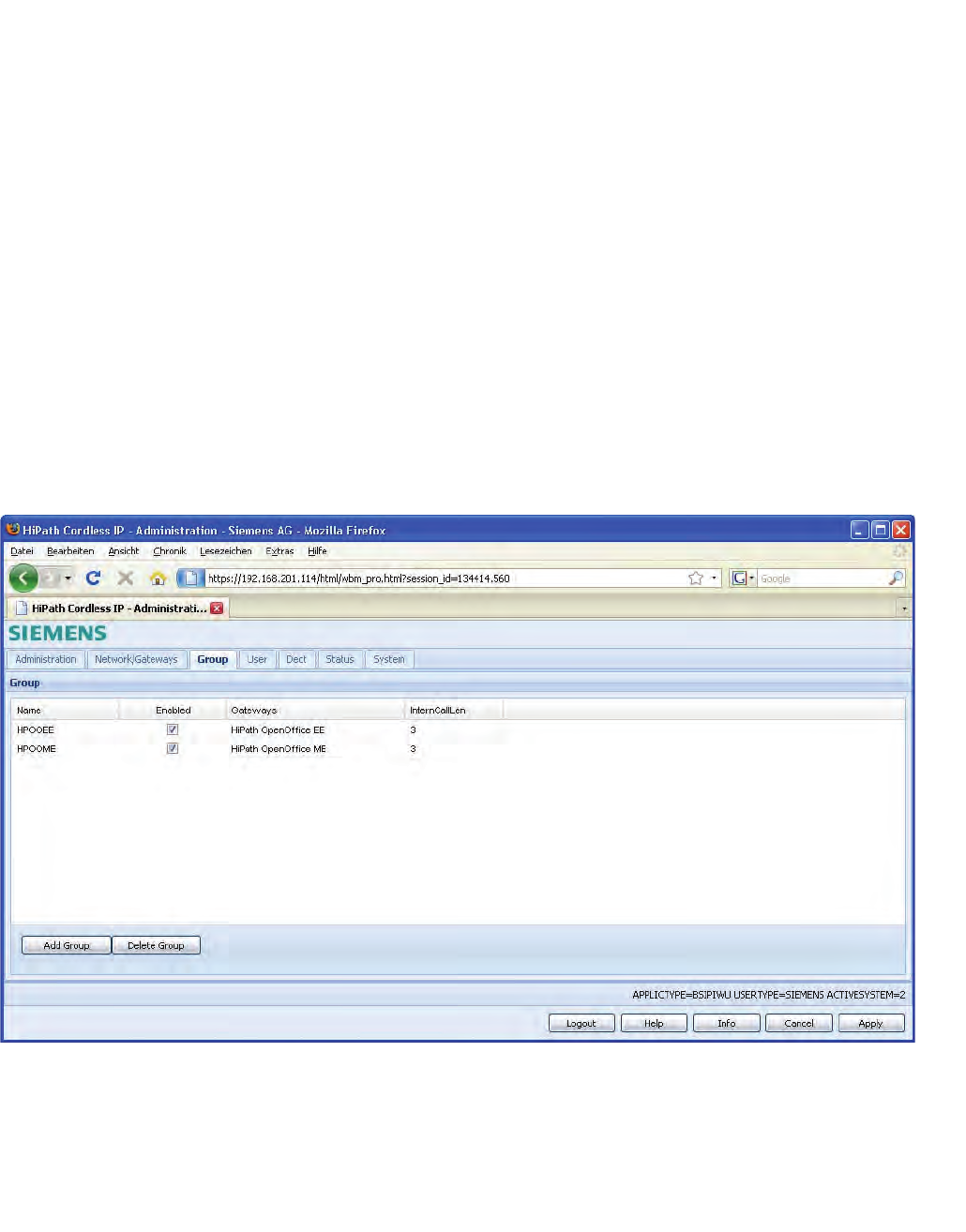Open the Ansicht menu

[x=123, y=551]
